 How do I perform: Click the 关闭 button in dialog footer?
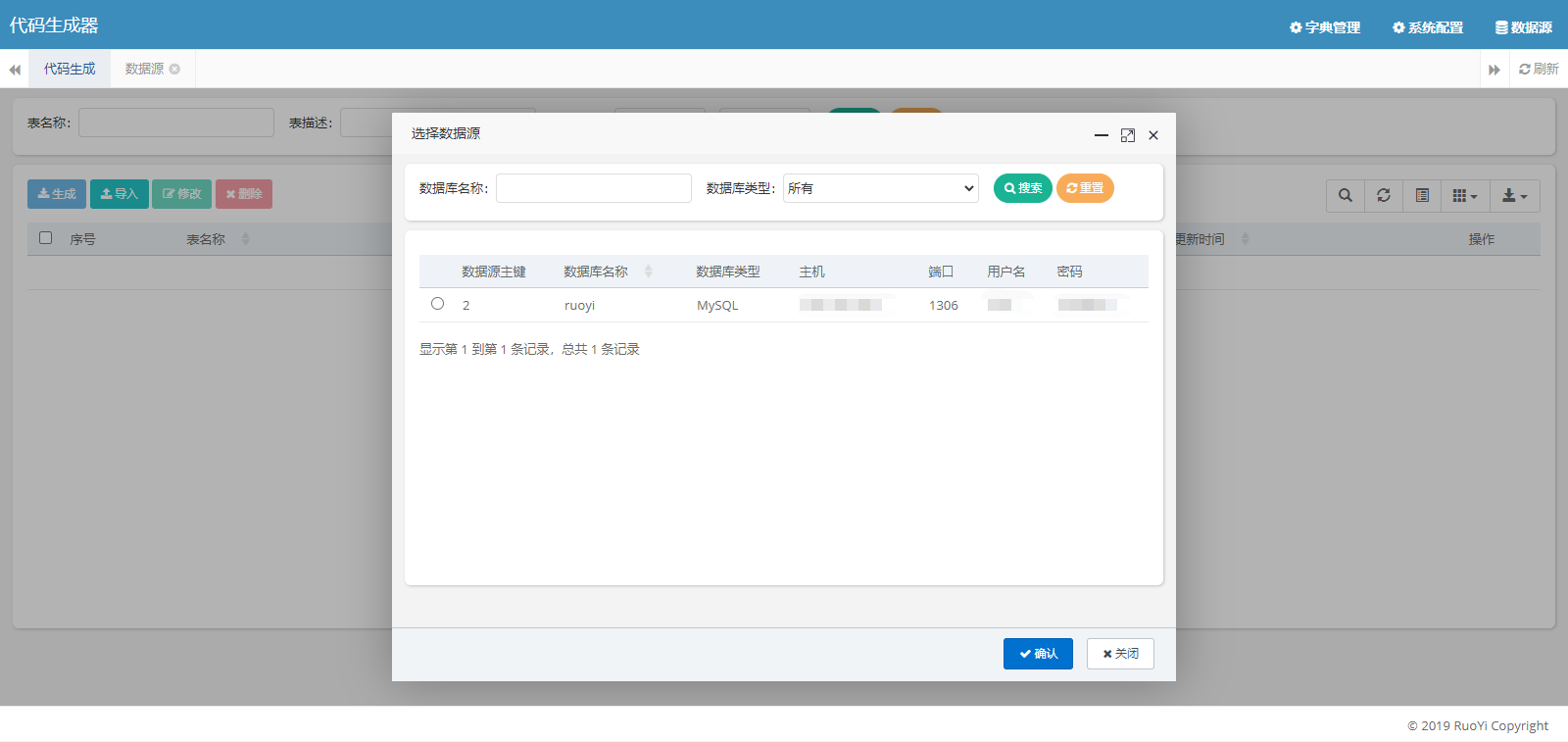tap(1120, 654)
